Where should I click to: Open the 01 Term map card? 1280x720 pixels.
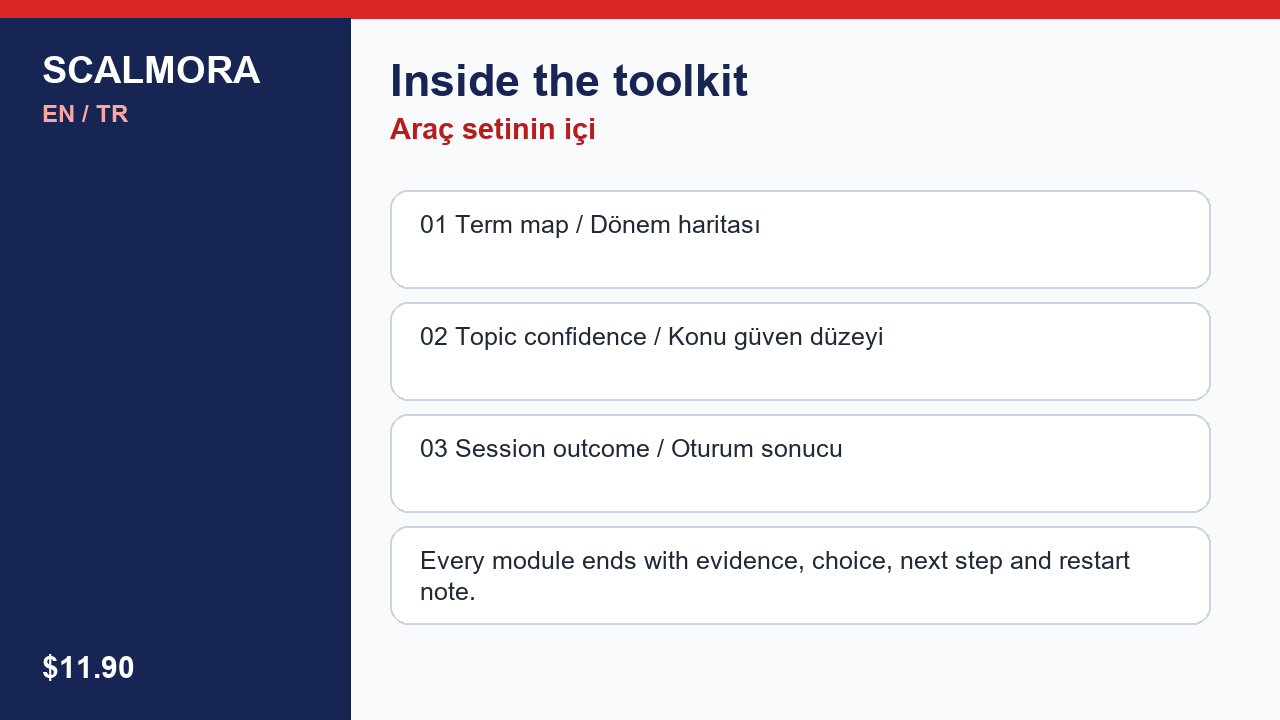tap(800, 239)
